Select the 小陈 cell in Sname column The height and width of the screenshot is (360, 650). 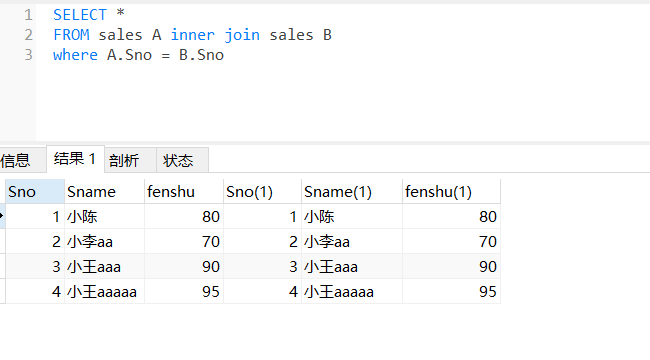click(x=104, y=216)
